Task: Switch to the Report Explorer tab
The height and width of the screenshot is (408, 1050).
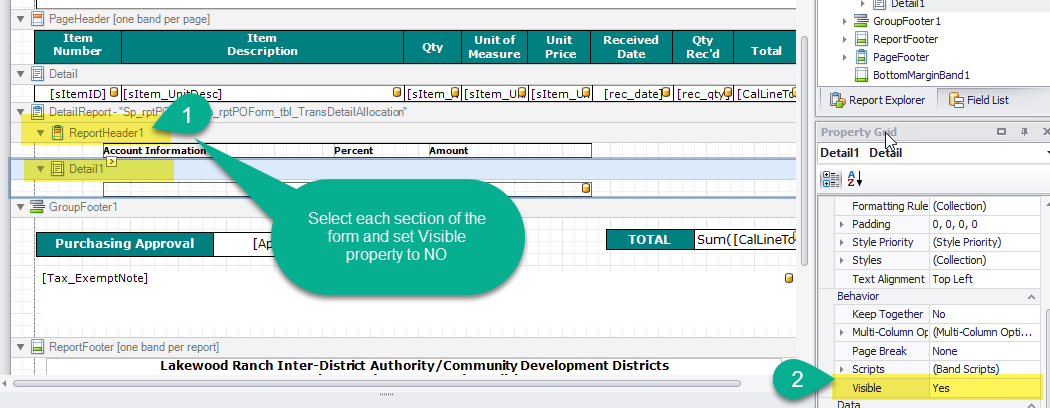Action: coord(878,100)
